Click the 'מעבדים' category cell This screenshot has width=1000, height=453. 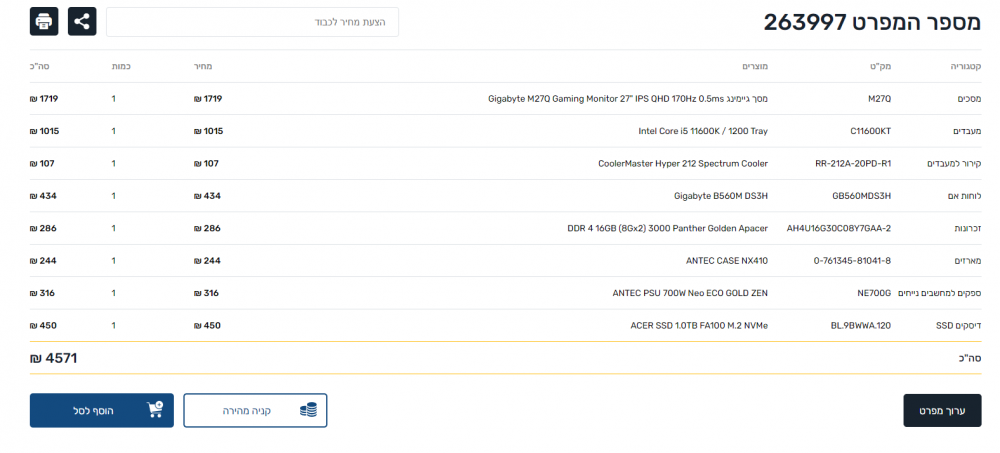[x=967, y=131]
